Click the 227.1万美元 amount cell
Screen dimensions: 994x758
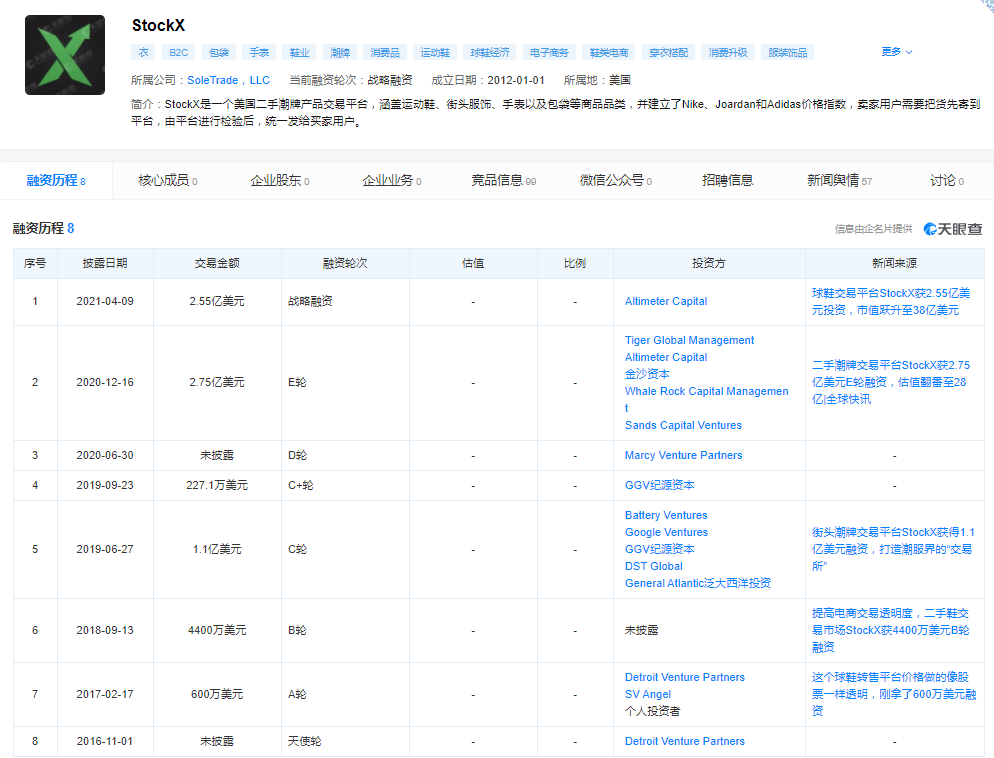tap(217, 485)
